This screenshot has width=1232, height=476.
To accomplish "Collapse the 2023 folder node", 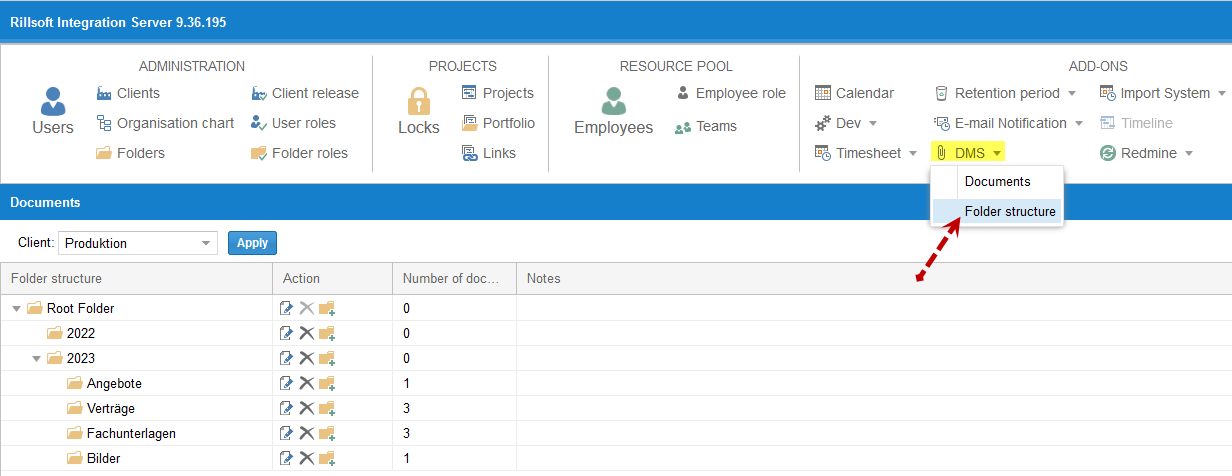I will pos(36,359).
